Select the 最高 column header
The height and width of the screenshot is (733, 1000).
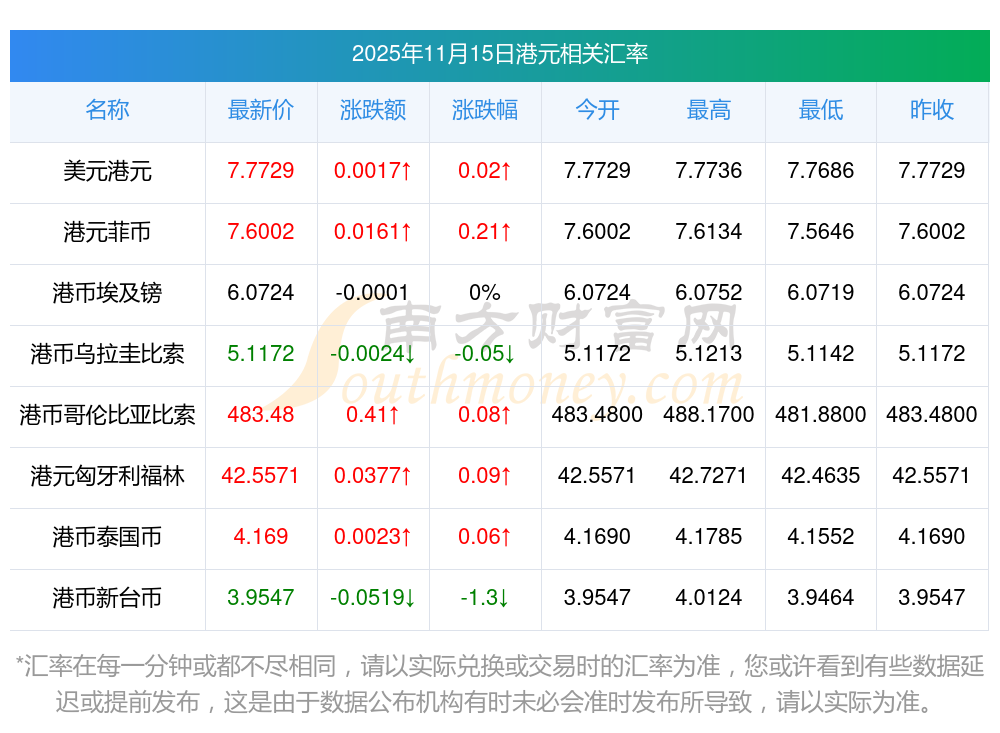pyautogui.click(x=709, y=110)
